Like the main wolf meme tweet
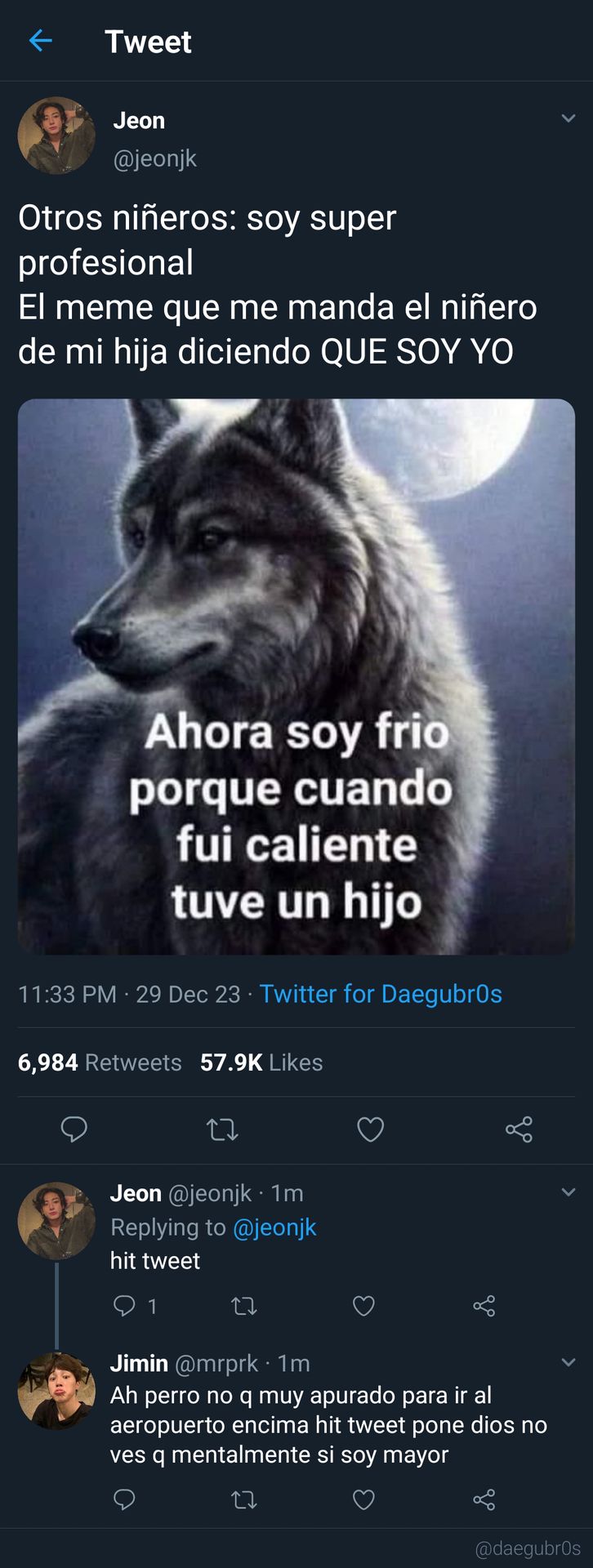Viewport: 593px width, 1568px height. 371,1129
